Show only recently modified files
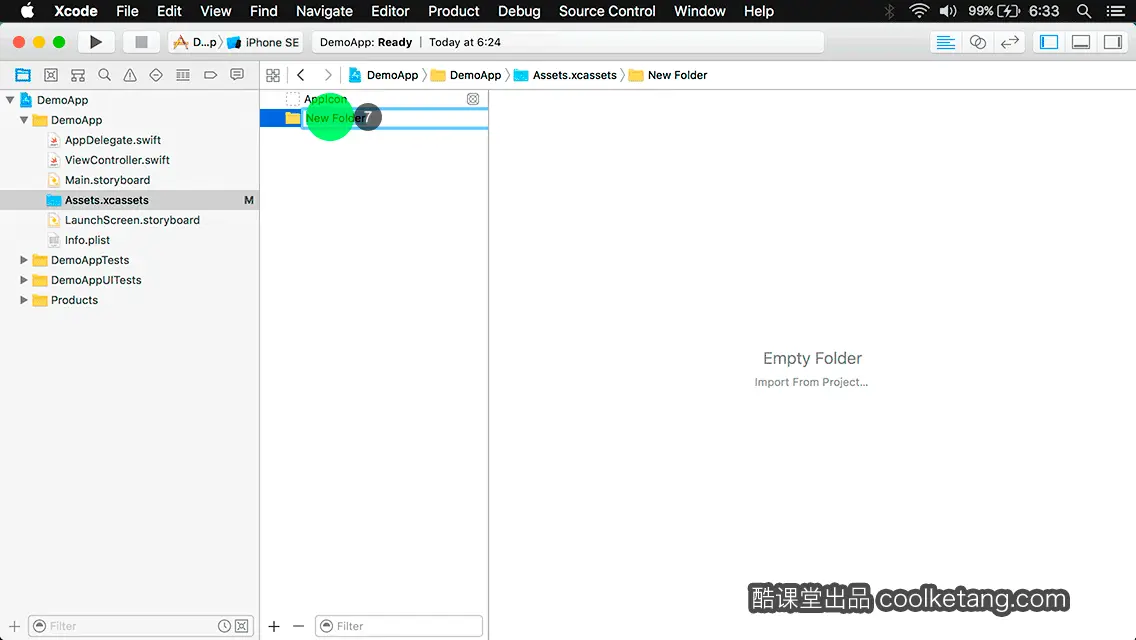 coord(225,626)
